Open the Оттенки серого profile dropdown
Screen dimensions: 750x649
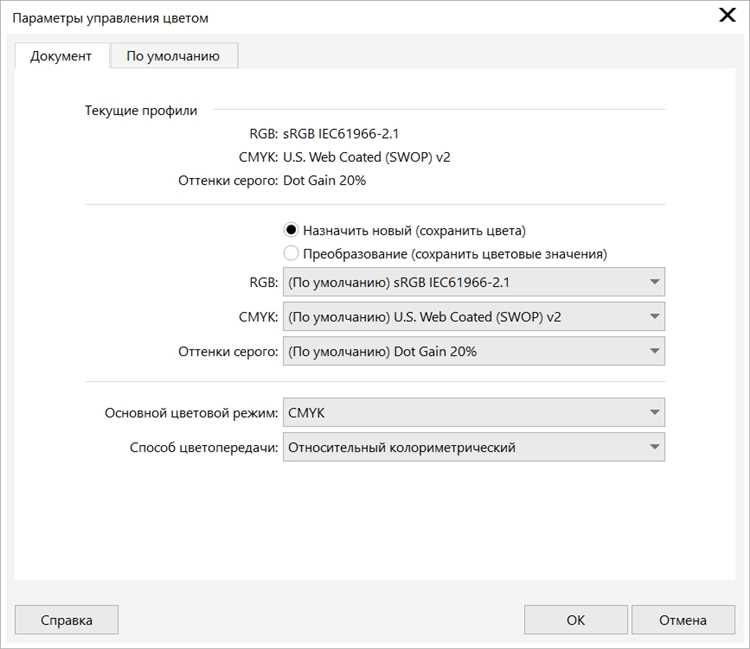point(474,352)
